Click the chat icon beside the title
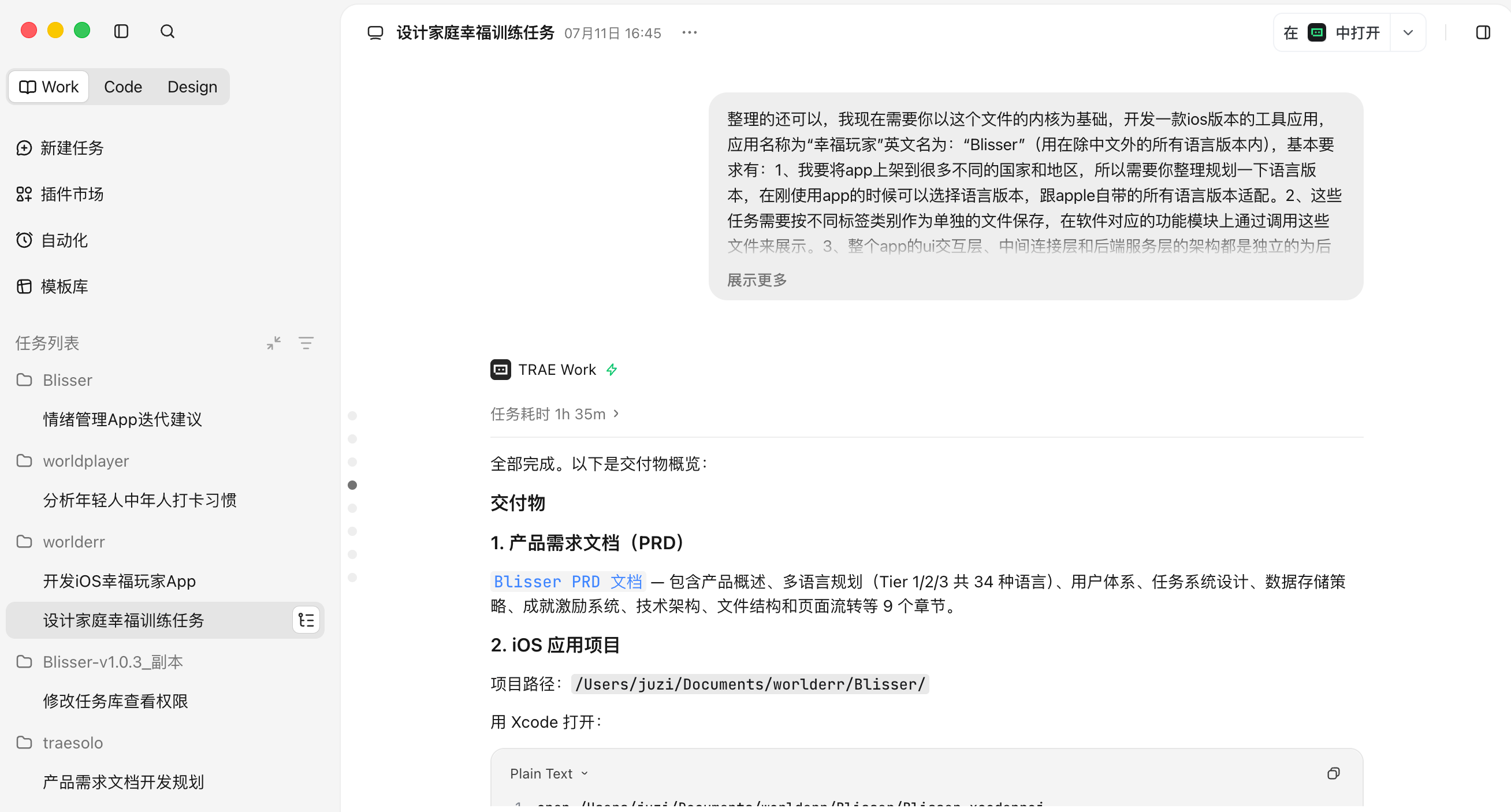 point(375,33)
